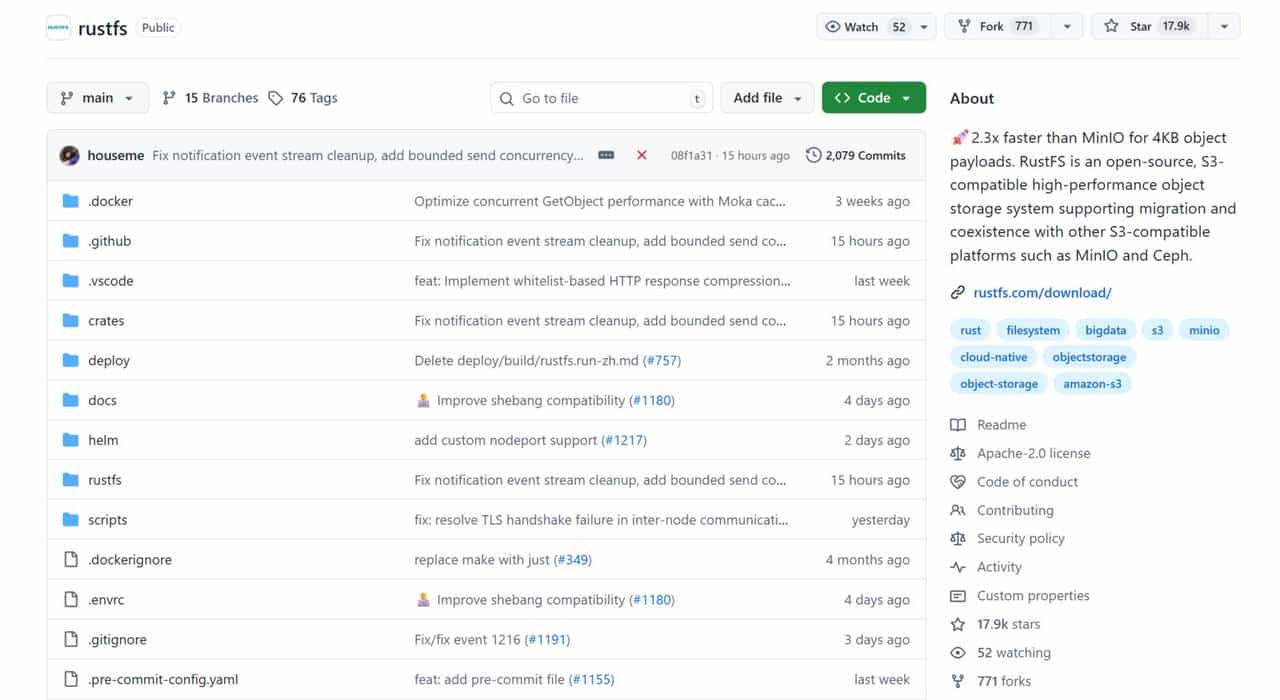Open the 15 Branches view
1280x700 pixels.
pos(209,97)
